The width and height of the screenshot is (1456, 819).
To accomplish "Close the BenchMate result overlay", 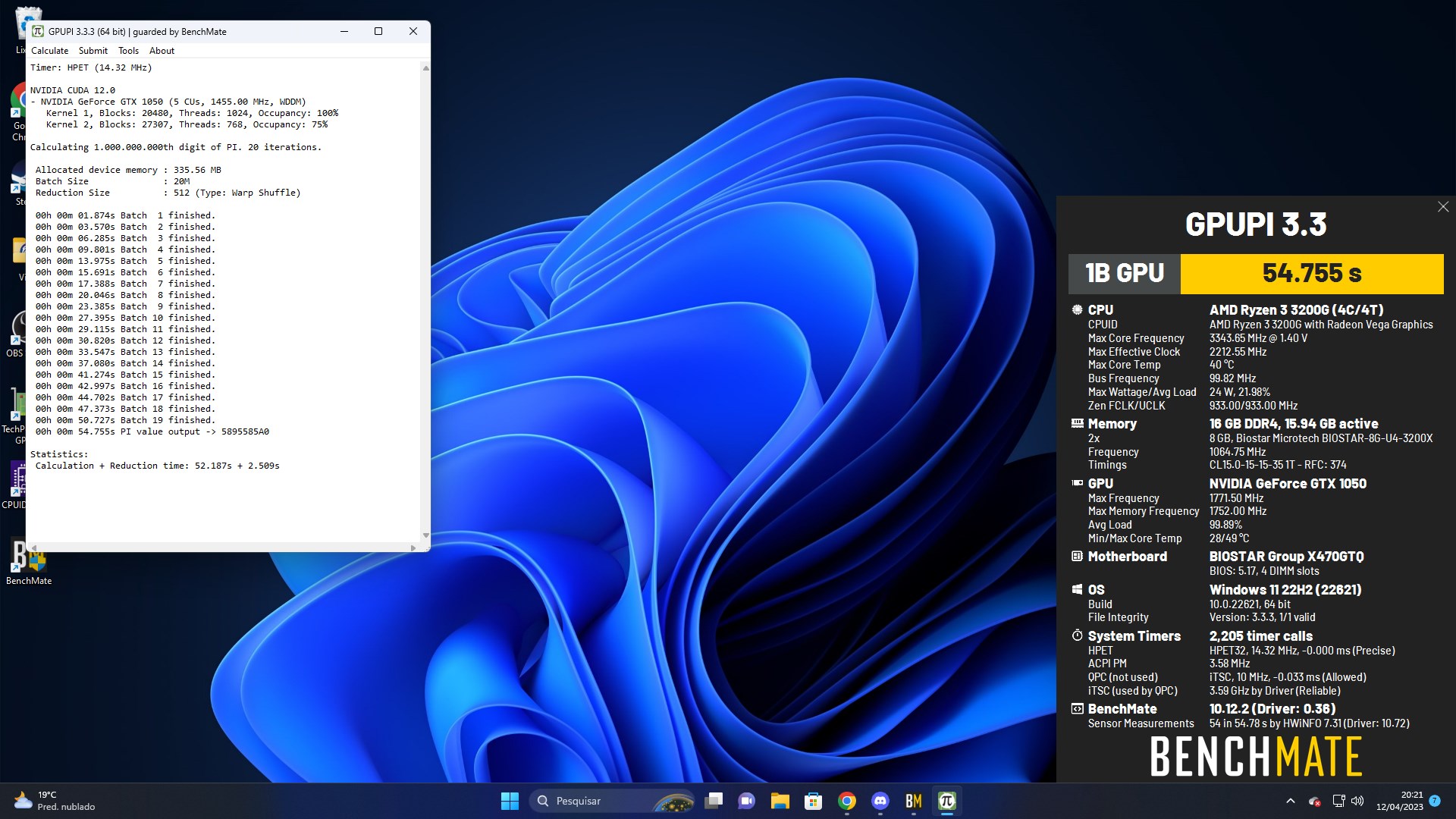I will (1443, 207).
